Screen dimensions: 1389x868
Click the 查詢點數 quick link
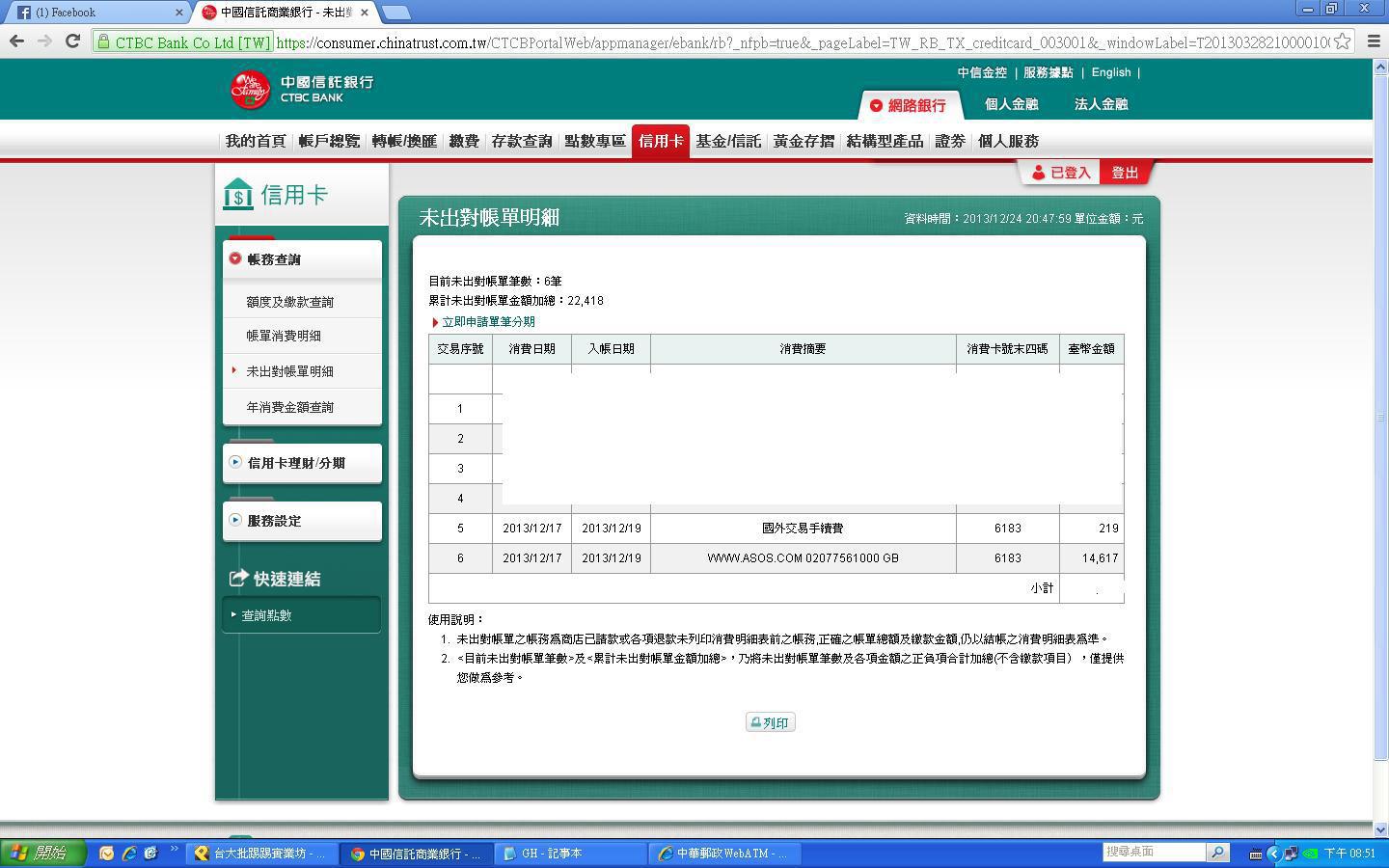(266, 615)
